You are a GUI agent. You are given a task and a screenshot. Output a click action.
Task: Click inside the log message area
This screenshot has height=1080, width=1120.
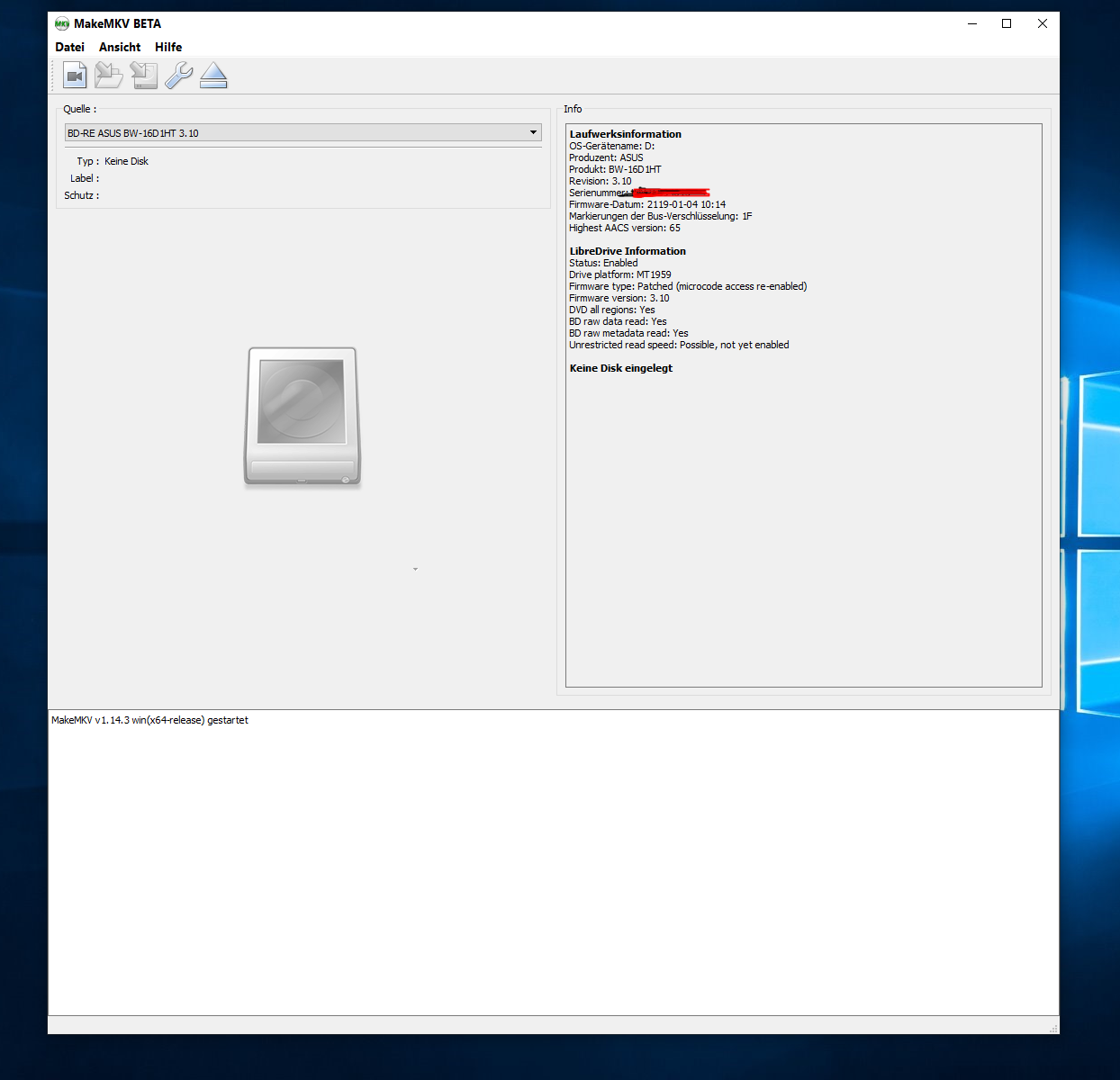point(553,864)
